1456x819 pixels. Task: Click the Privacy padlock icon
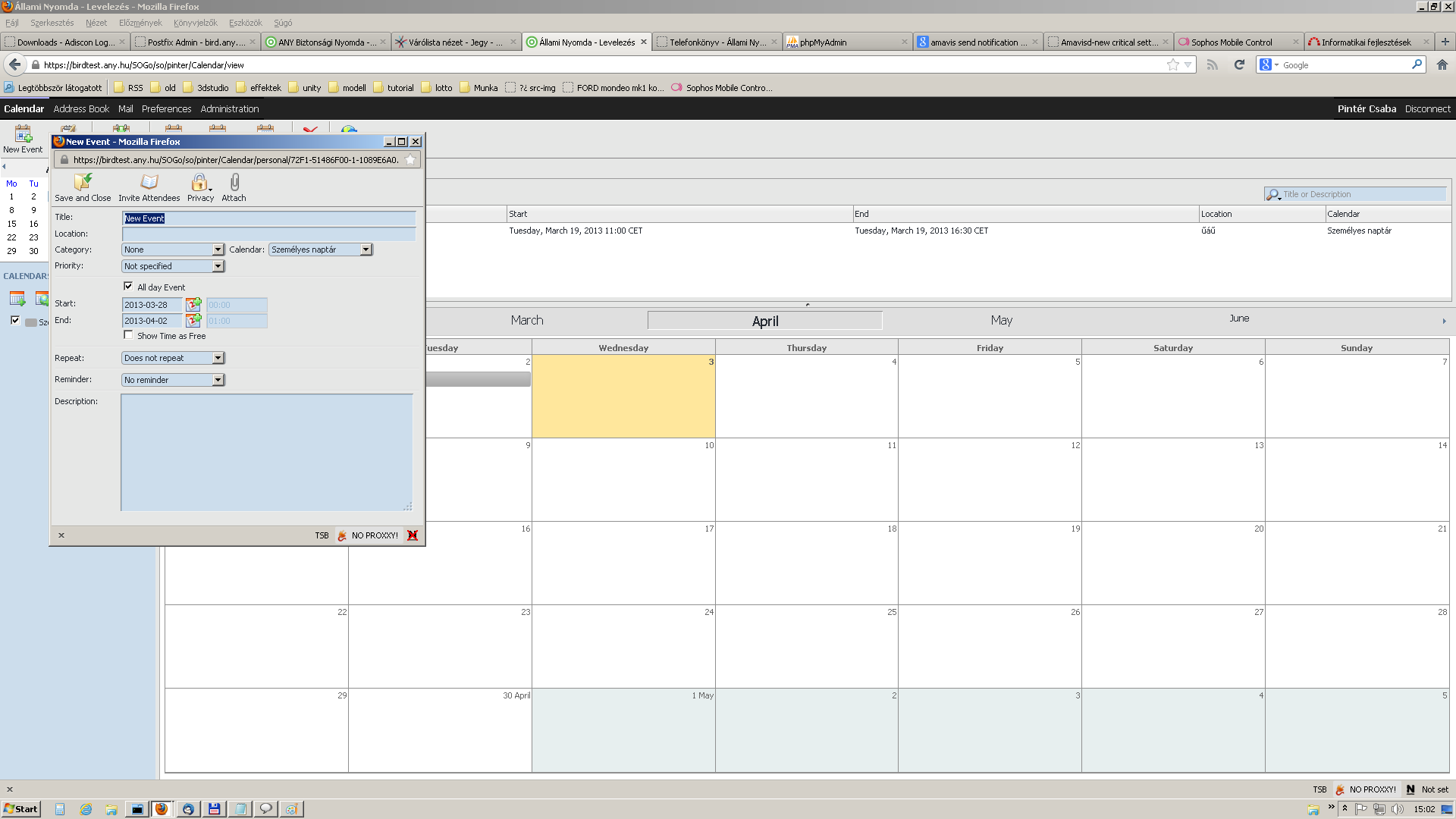pyautogui.click(x=199, y=183)
